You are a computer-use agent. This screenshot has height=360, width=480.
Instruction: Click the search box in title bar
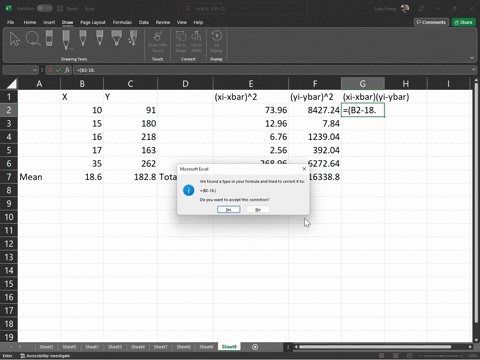pyautogui.click(x=243, y=9)
